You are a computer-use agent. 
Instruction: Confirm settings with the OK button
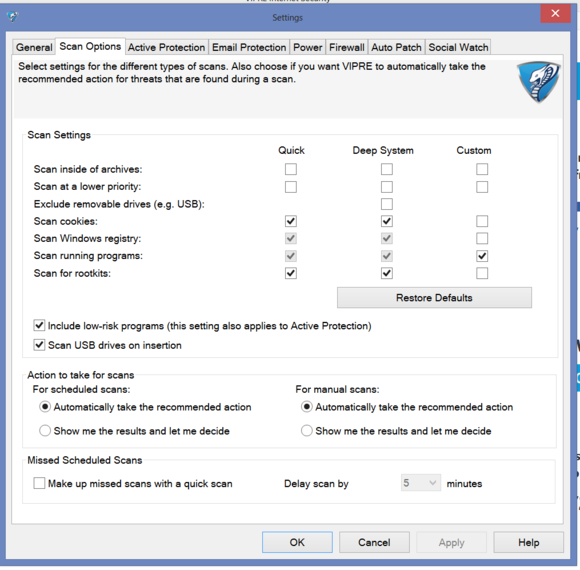[x=297, y=542]
